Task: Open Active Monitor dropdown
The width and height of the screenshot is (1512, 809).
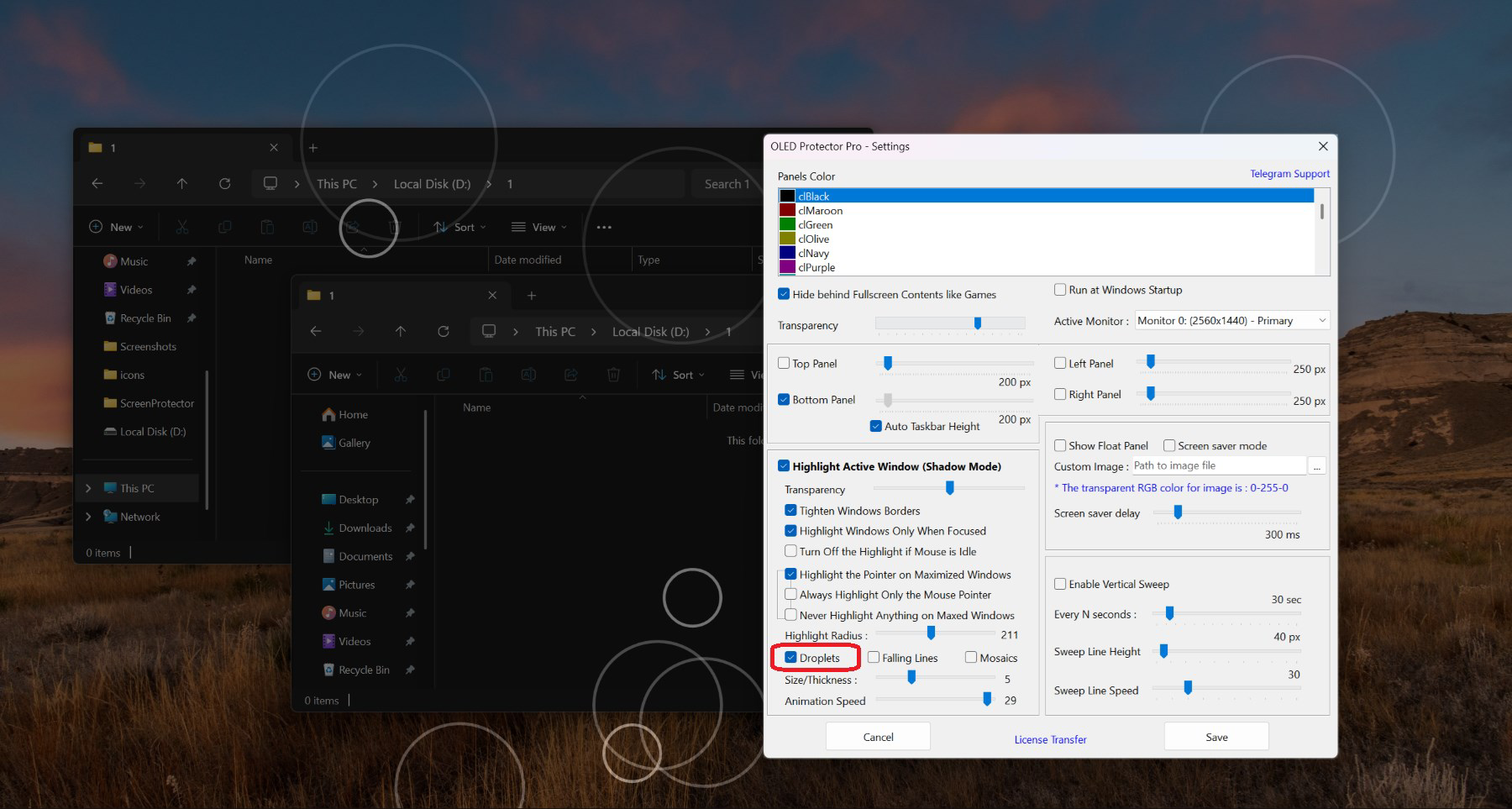Action: 1232,320
